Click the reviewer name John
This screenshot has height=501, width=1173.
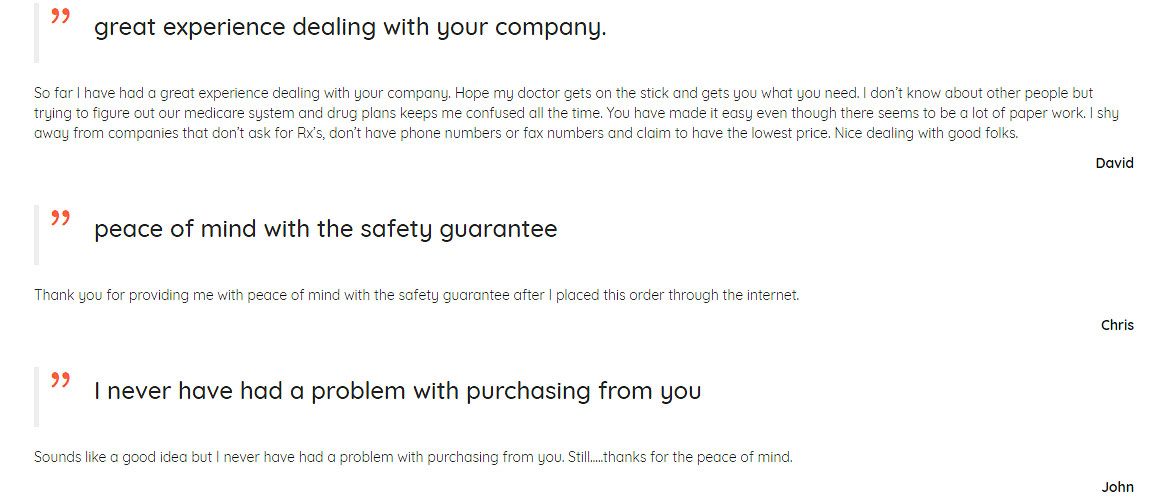point(1118,487)
